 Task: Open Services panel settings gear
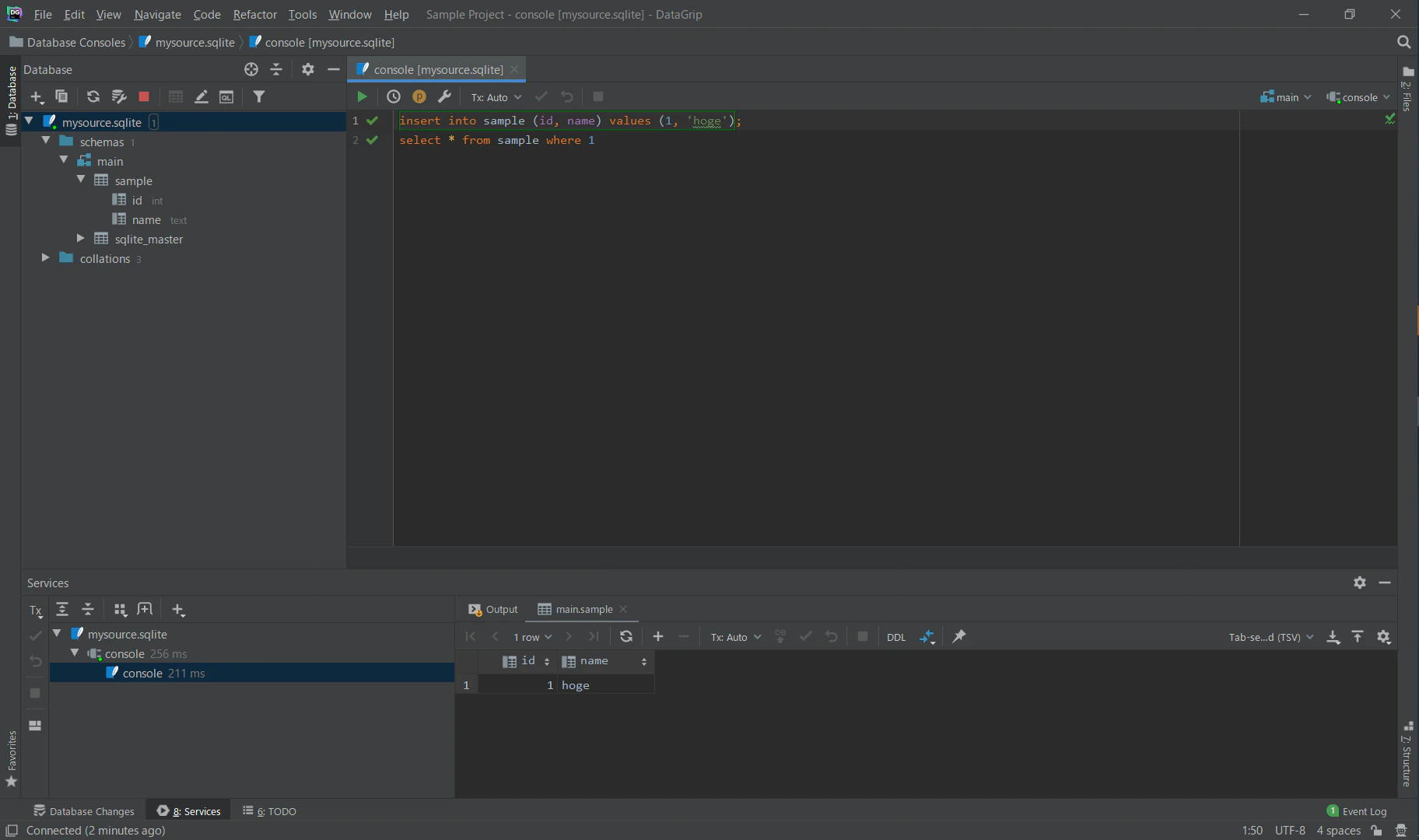pyautogui.click(x=1360, y=583)
